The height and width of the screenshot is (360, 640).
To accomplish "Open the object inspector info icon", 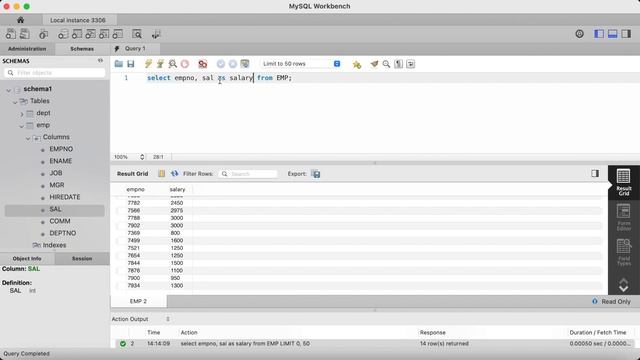I will (x=43, y=34).
